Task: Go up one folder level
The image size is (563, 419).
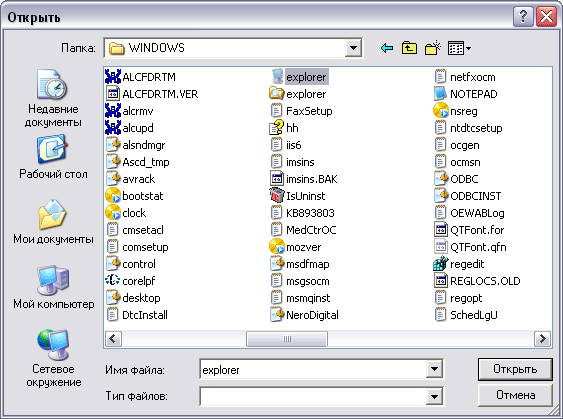Action: point(409,48)
